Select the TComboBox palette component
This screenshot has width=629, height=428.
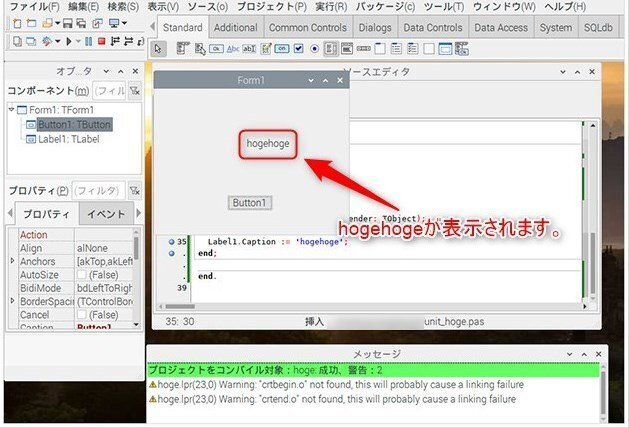[347, 49]
